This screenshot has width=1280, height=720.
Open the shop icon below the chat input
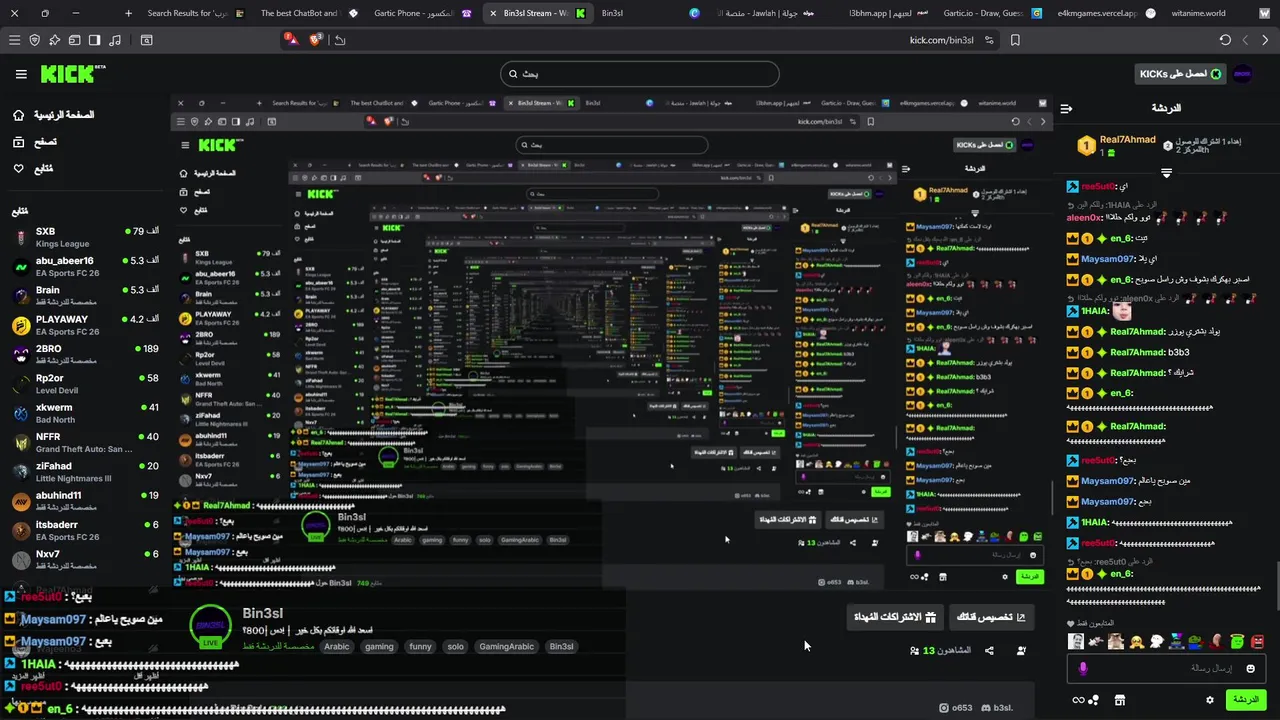(1120, 700)
